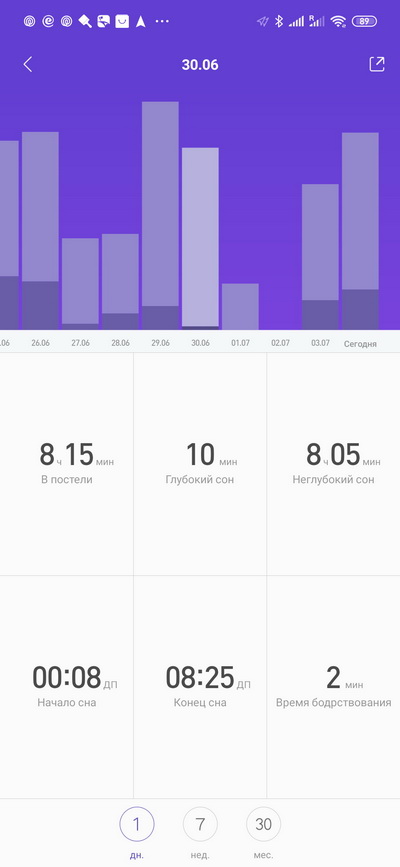The width and height of the screenshot is (400, 867).
Task: Switch to the 7 week view
Action: click(x=200, y=824)
